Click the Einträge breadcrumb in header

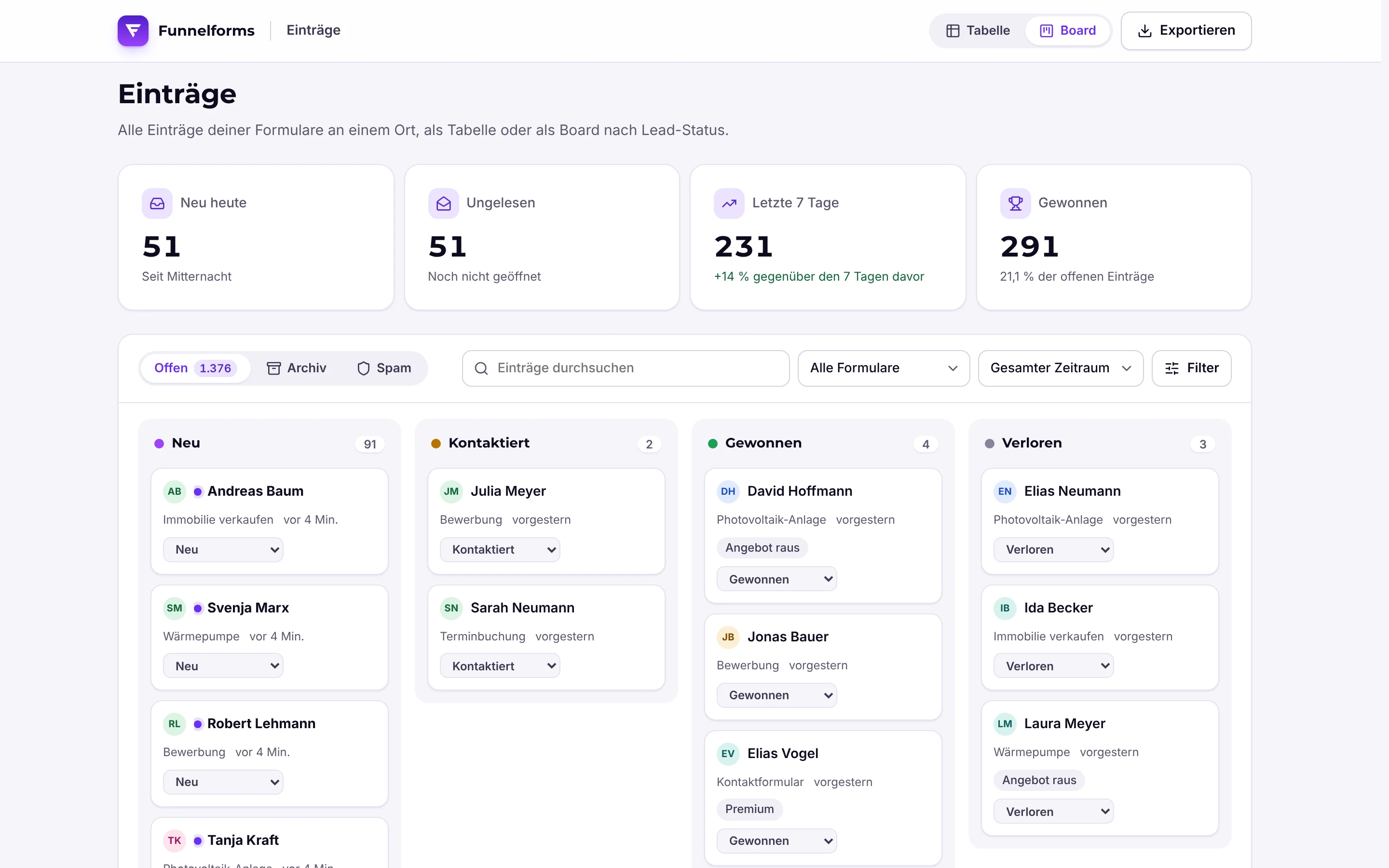[x=313, y=30]
